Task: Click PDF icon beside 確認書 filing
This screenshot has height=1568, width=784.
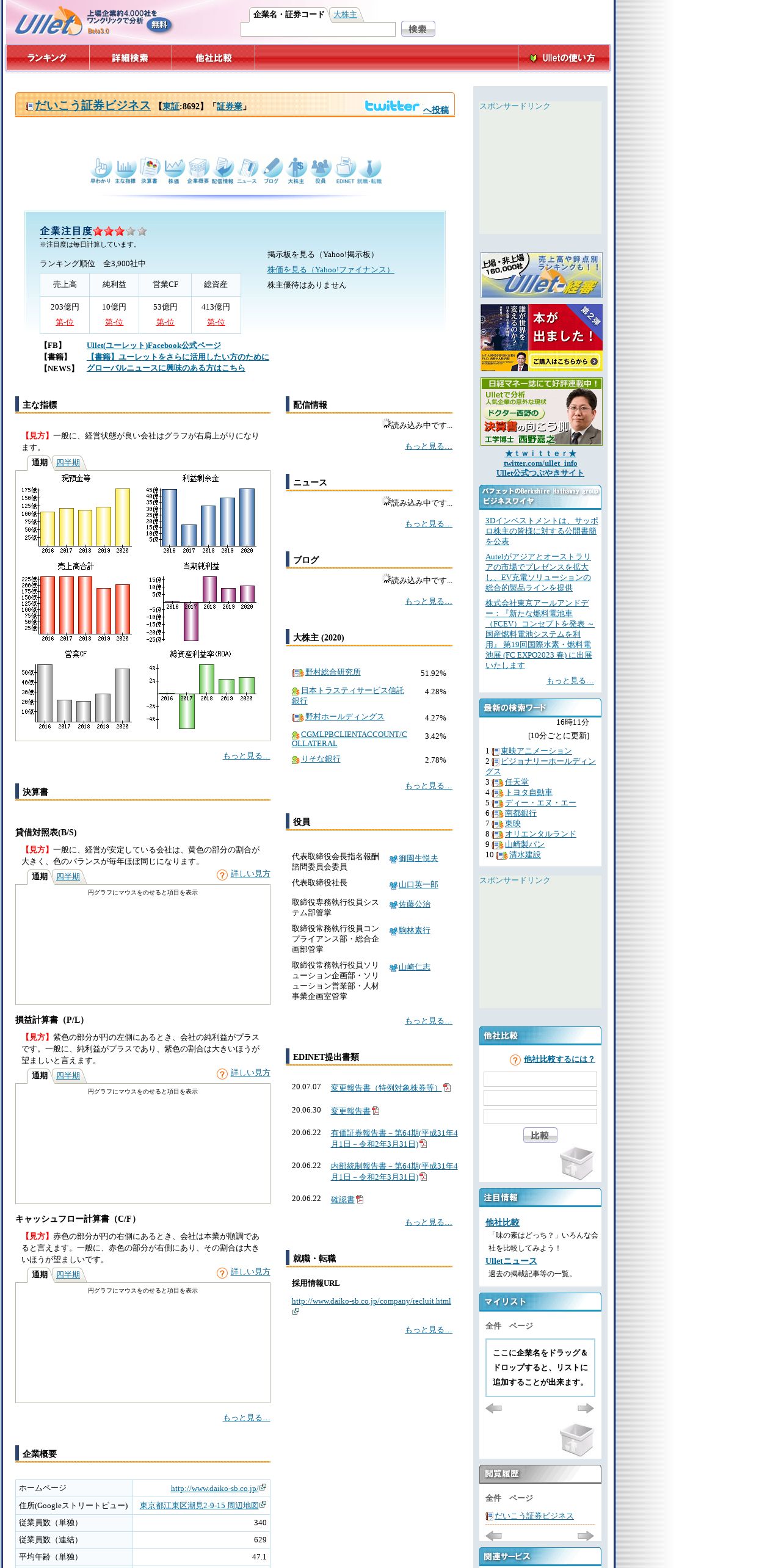Action: point(360,1199)
